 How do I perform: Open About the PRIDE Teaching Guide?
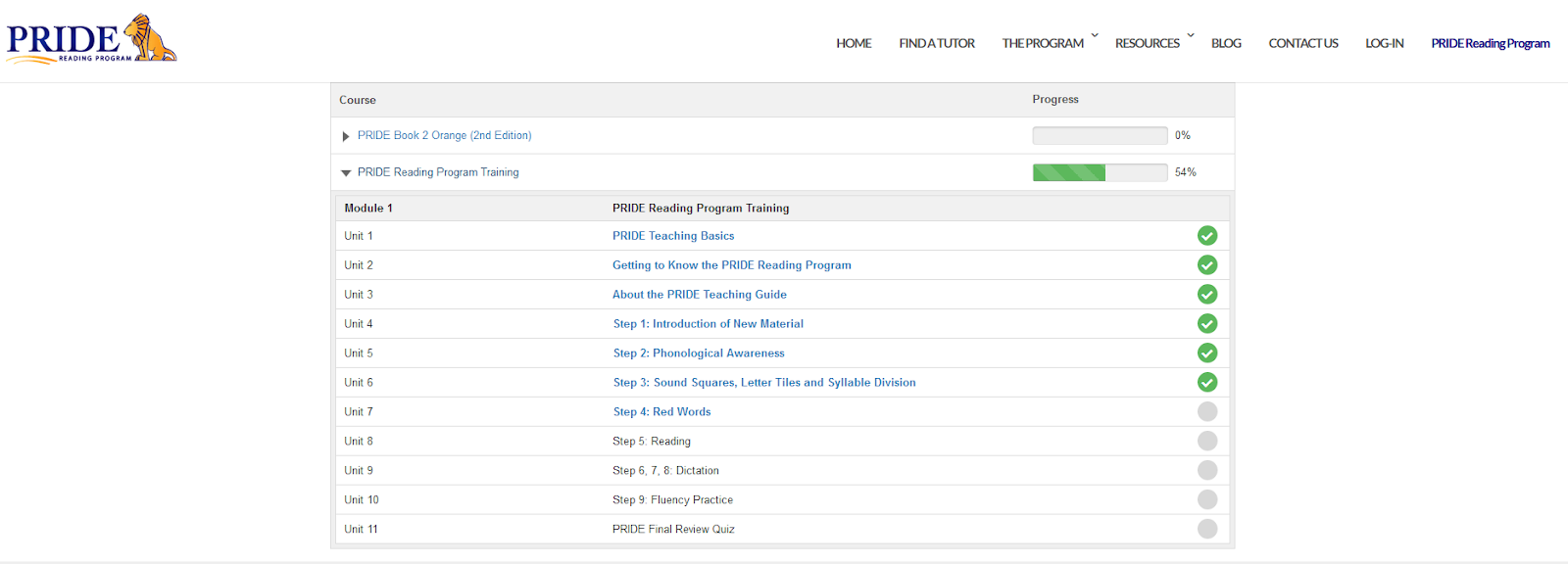pyautogui.click(x=700, y=295)
